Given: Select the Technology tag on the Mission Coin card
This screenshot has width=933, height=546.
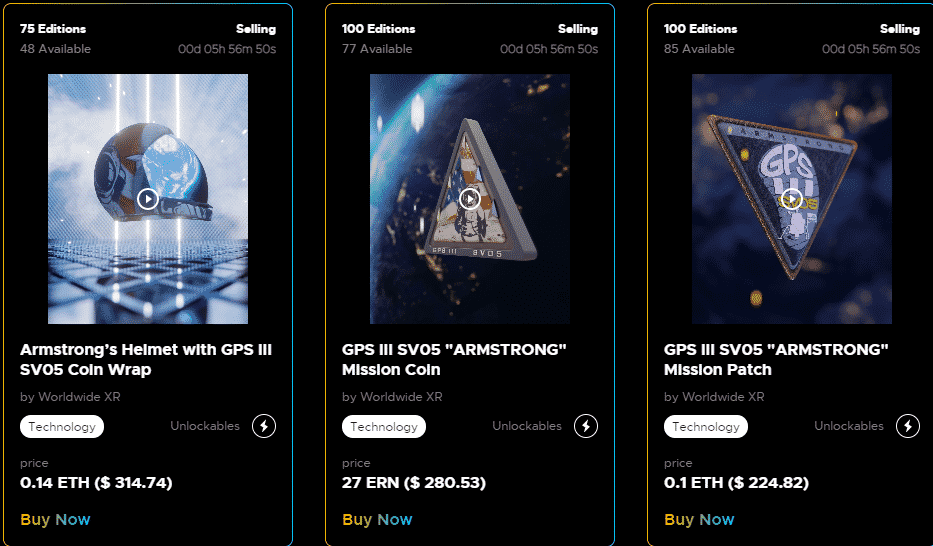Looking at the screenshot, I should point(384,426).
